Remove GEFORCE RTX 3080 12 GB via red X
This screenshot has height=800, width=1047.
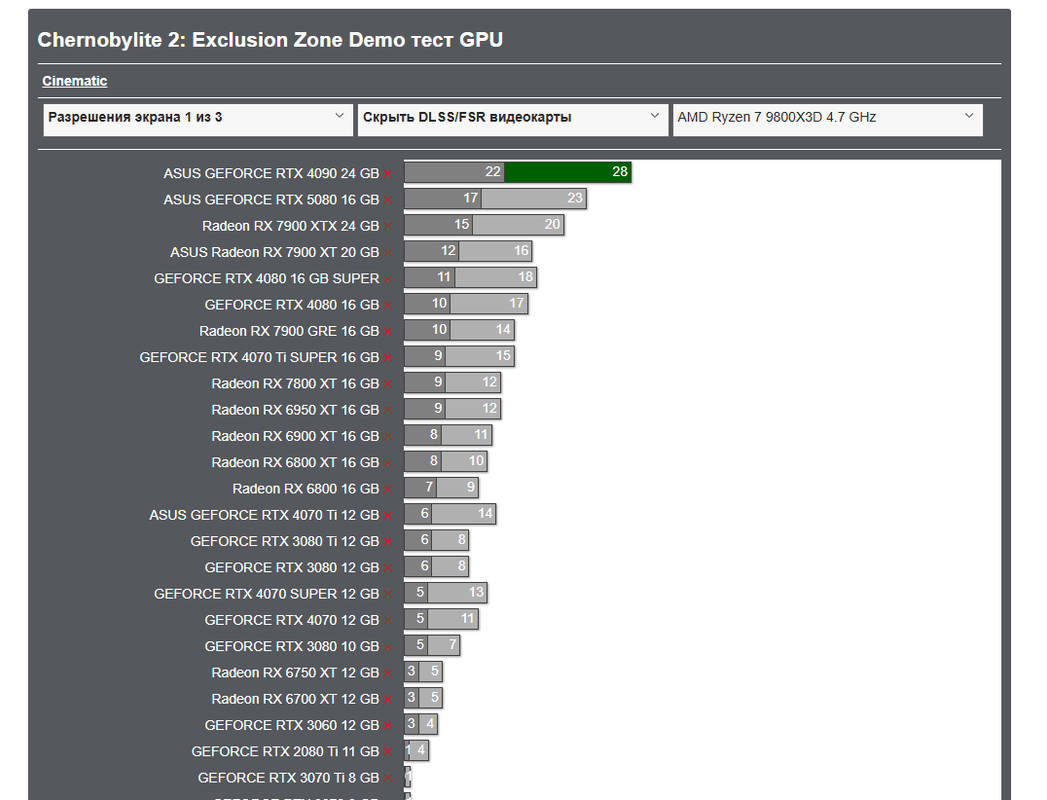pyautogui.click(x=388, y=568)
